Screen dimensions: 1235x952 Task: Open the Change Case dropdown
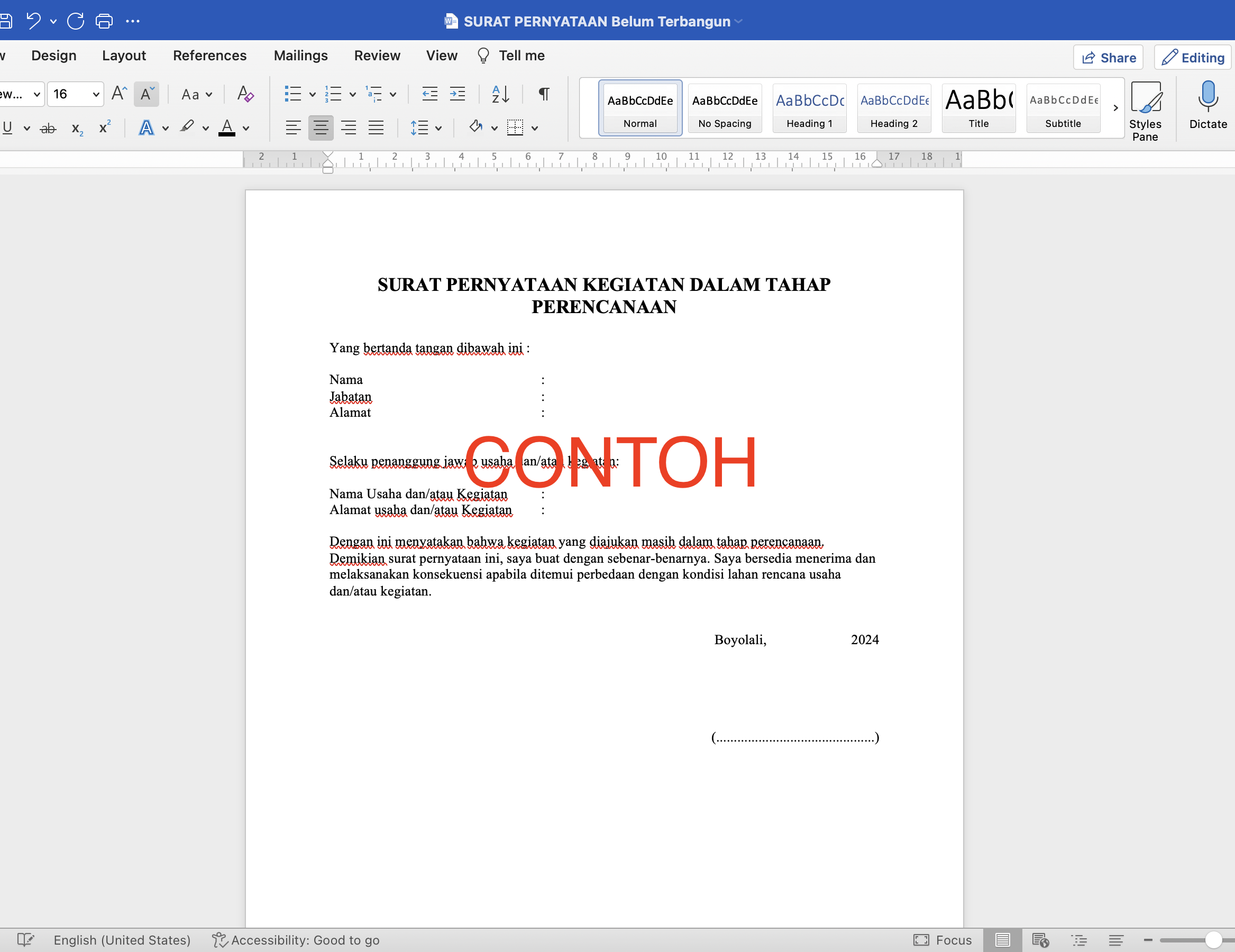(196, 94)
